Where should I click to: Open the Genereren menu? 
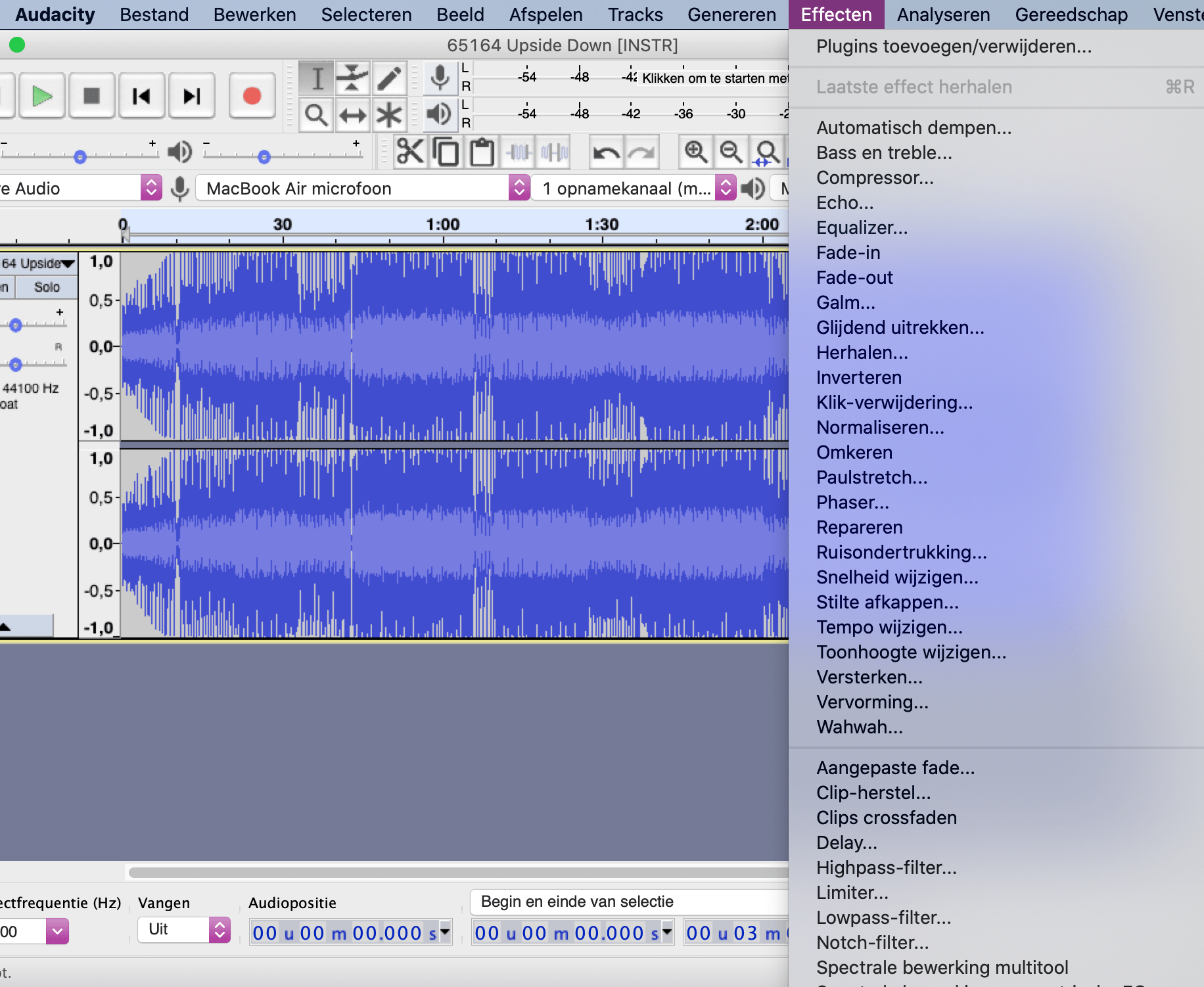(731, 14)
